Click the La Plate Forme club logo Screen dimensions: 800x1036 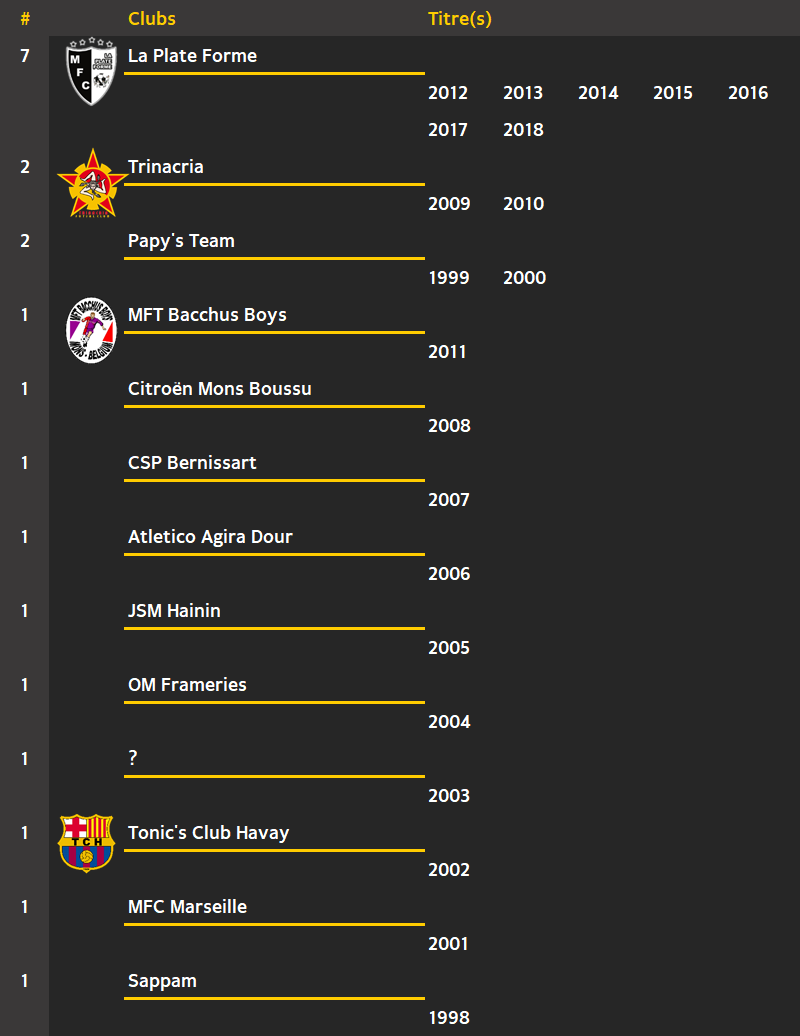[x=91, y=71]
